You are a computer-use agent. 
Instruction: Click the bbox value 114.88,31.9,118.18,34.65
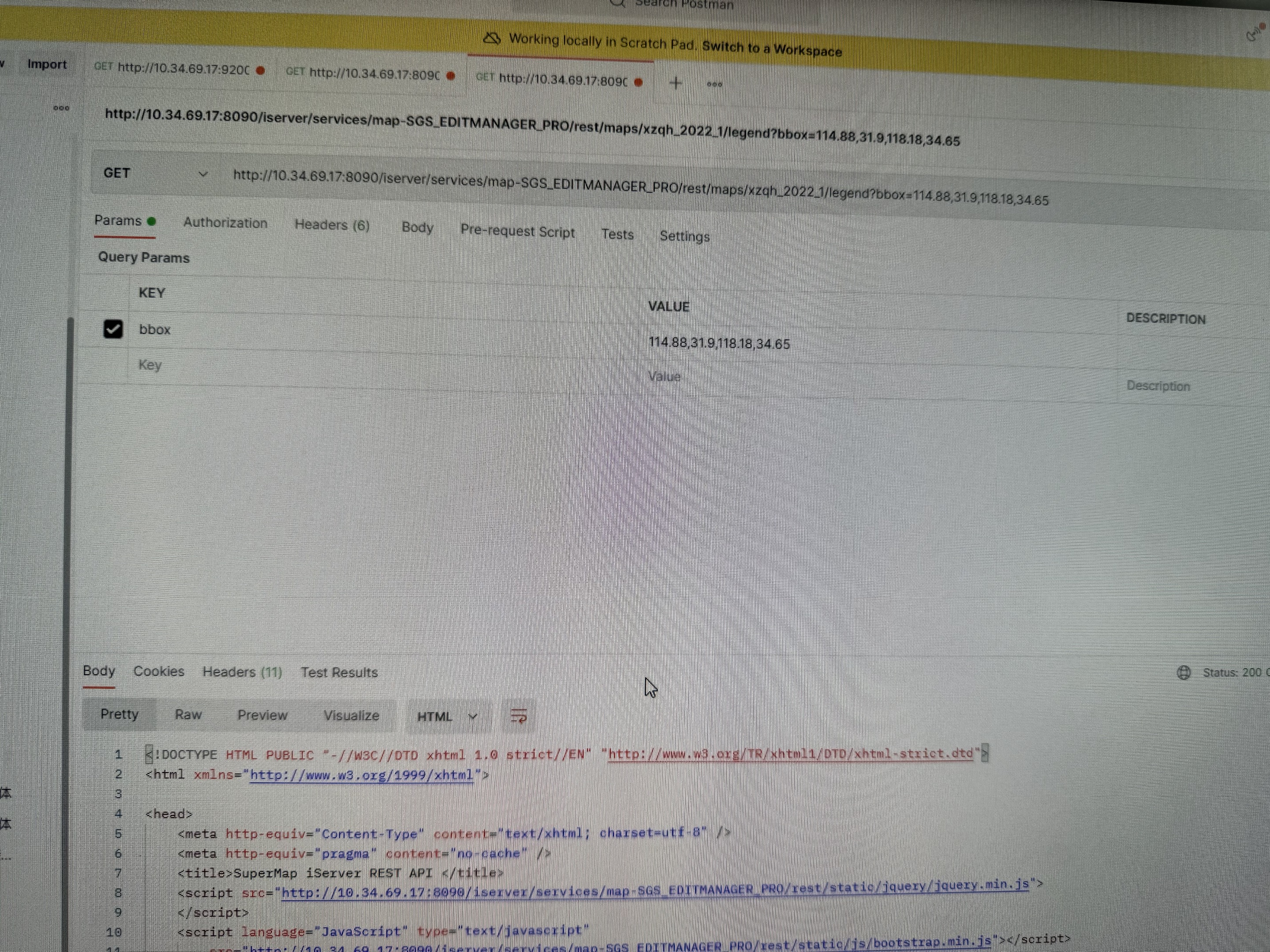(719, 343)
